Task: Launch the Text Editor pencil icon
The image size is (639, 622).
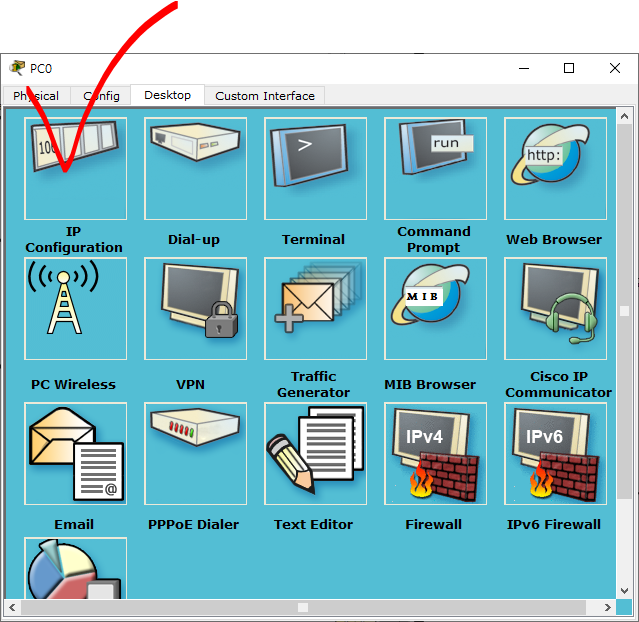Action: tap(315, 454)
